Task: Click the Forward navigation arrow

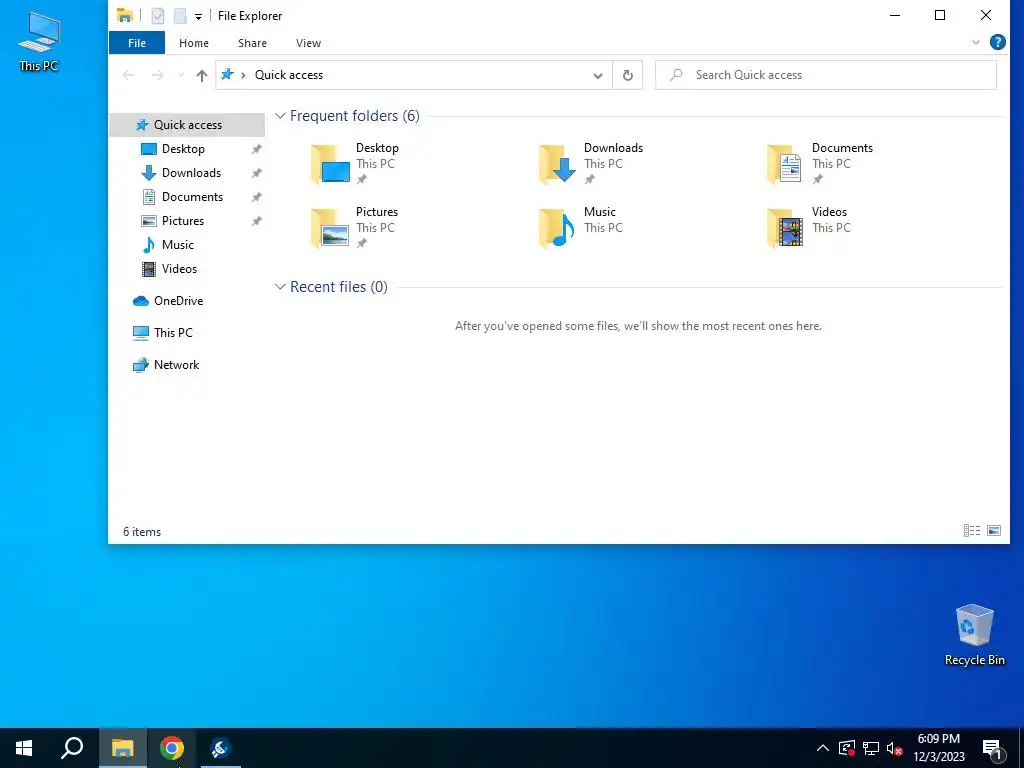Action: pyautogui.click(x=157, y=75)
